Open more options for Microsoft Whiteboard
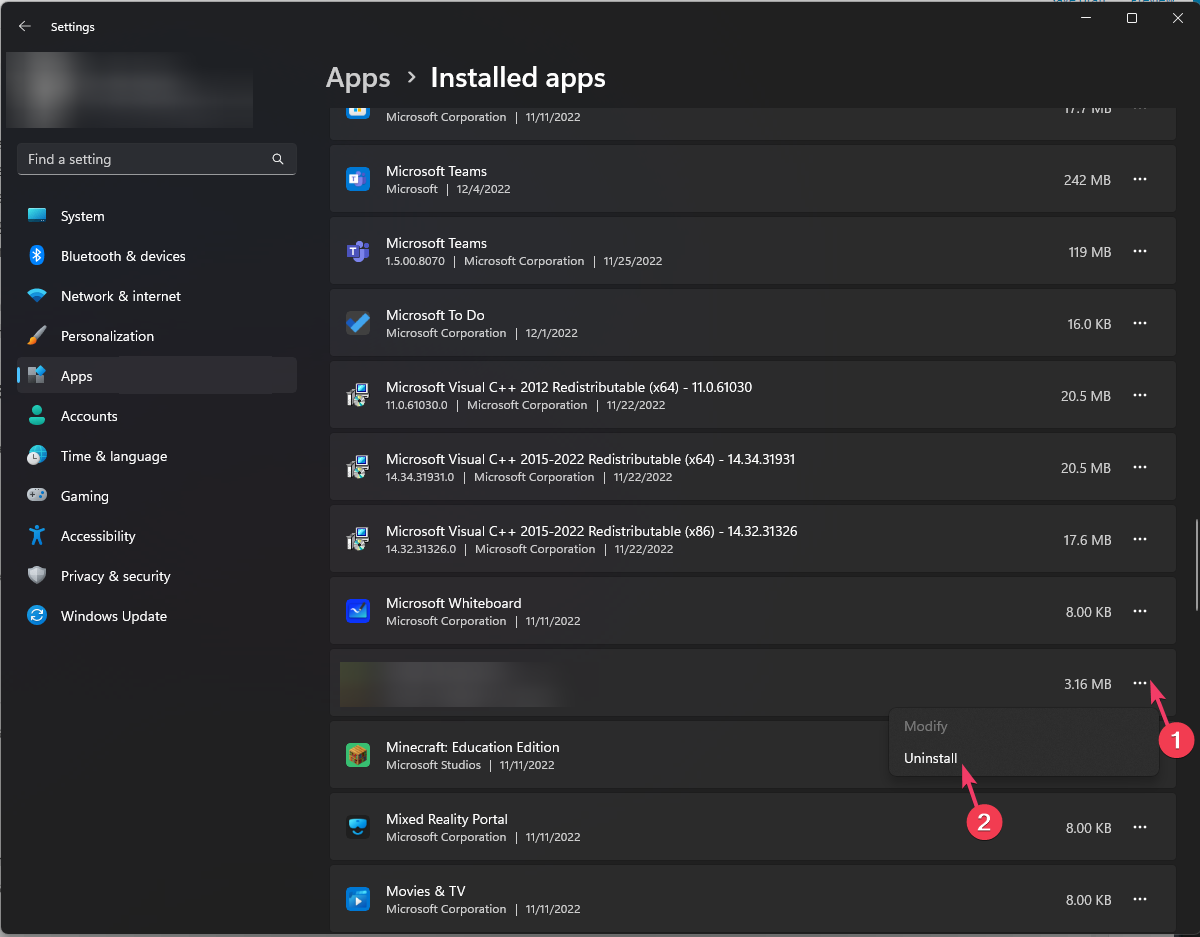The width and height of the screenshot is (1200, 937). click(x=1139, y=611)
